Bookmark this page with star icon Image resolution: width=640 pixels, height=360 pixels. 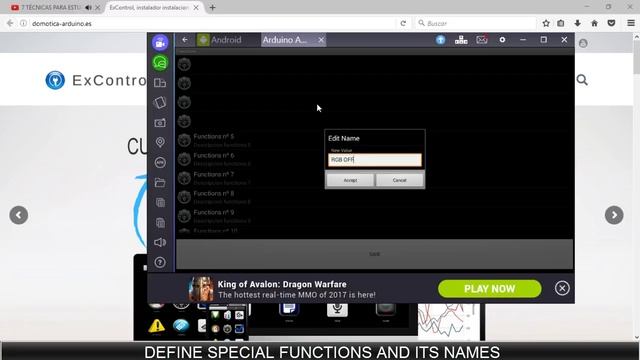(546, 23)
